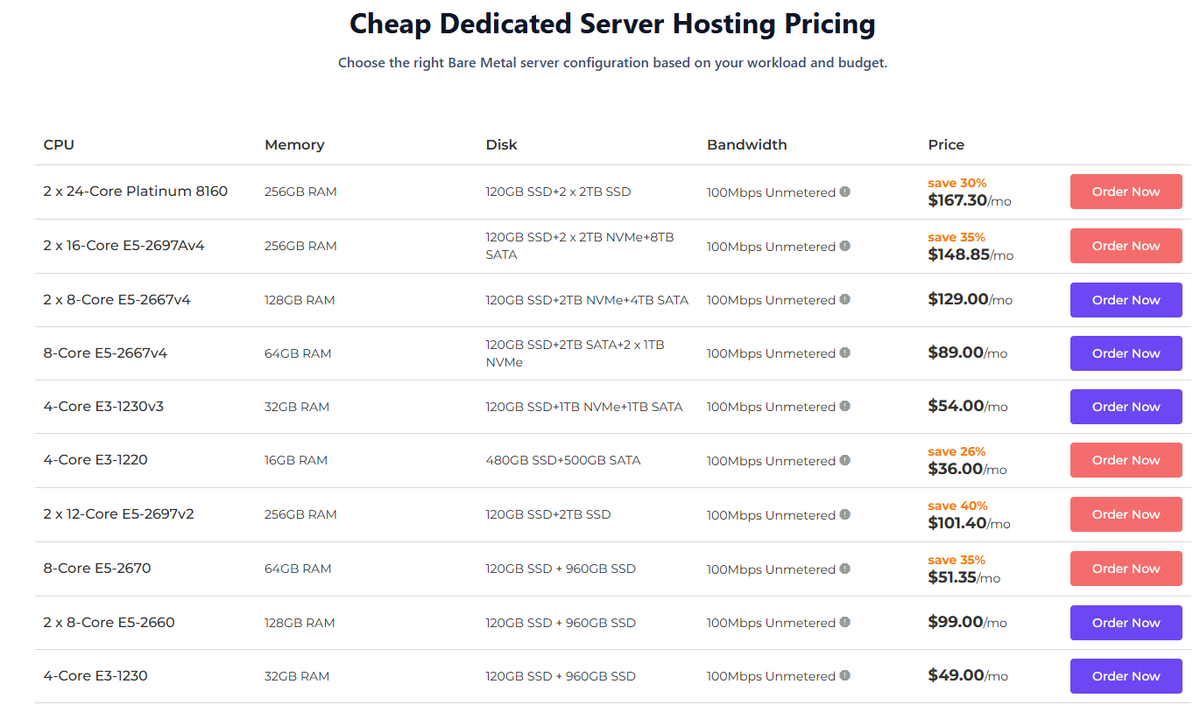
Task: Click the Memory column header
Action: pos(294,145)
